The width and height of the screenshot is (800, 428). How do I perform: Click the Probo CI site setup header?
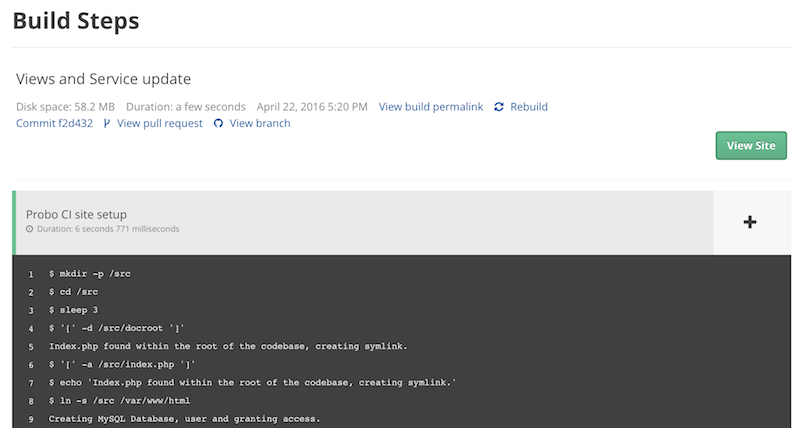[x=76, y=214]
